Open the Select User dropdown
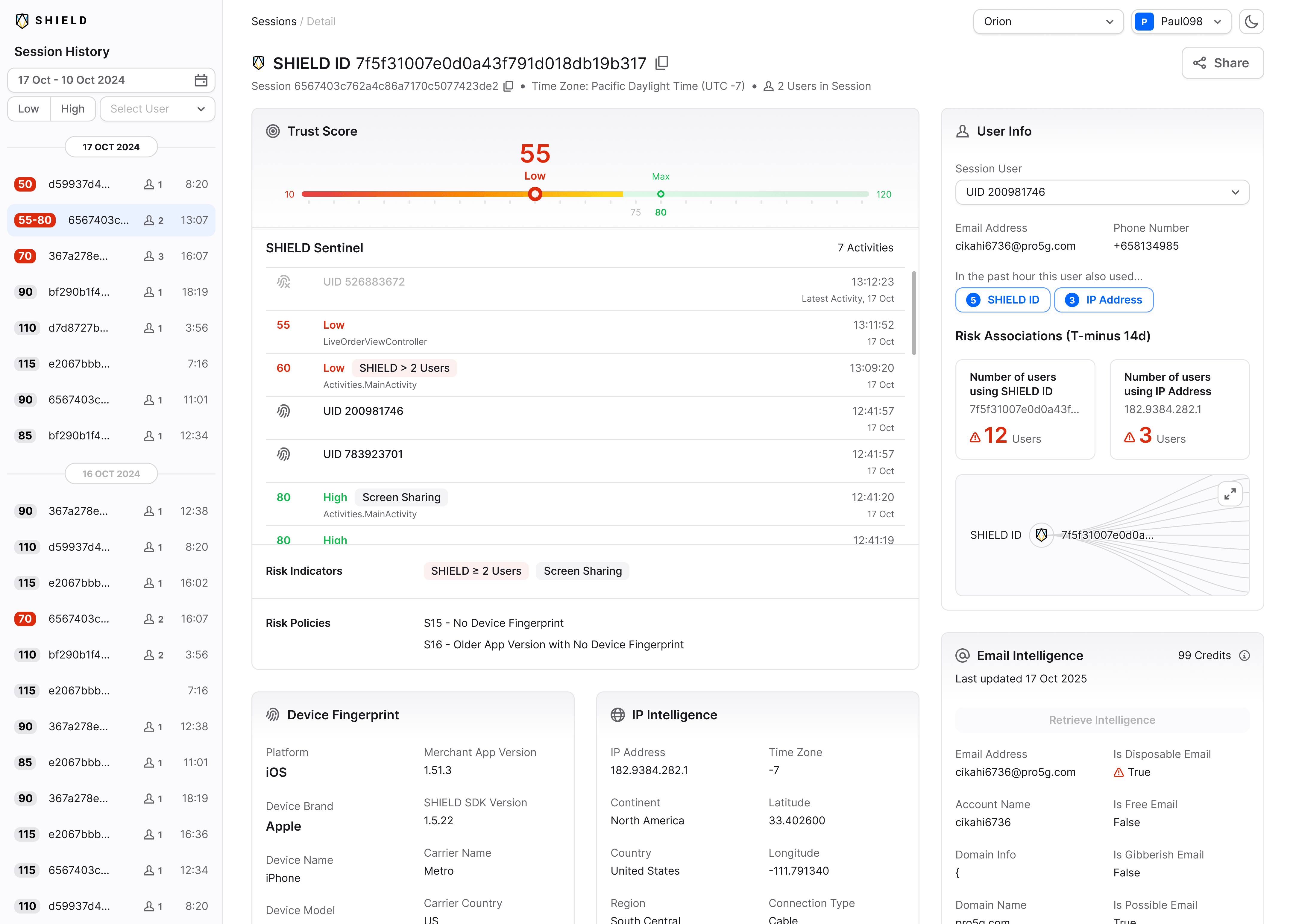The width and height of the screenshot is (1293, 924). tap(157, 109)
